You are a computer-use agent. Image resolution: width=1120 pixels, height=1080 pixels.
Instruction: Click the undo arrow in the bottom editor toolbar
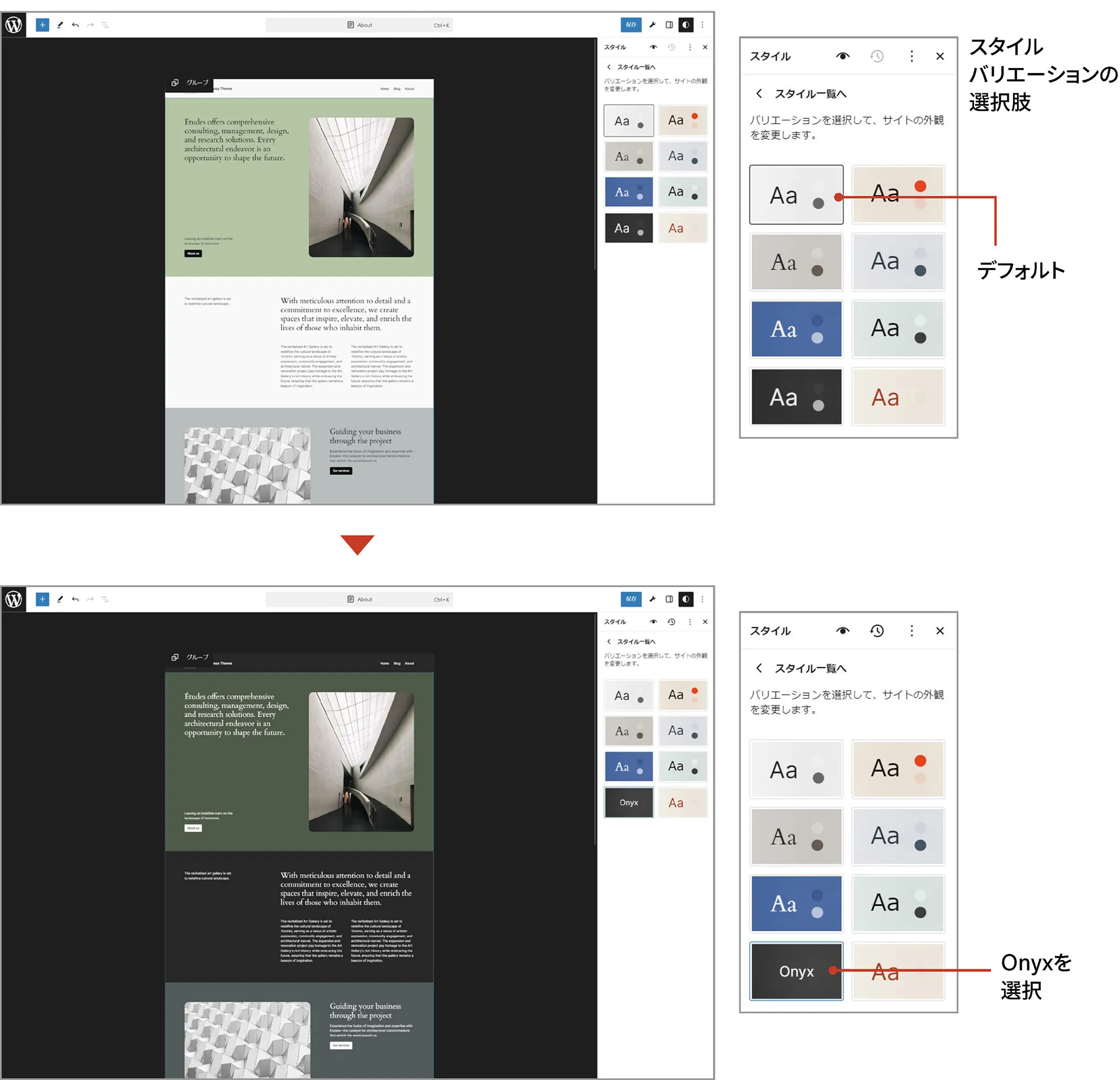tap(75, 599)
